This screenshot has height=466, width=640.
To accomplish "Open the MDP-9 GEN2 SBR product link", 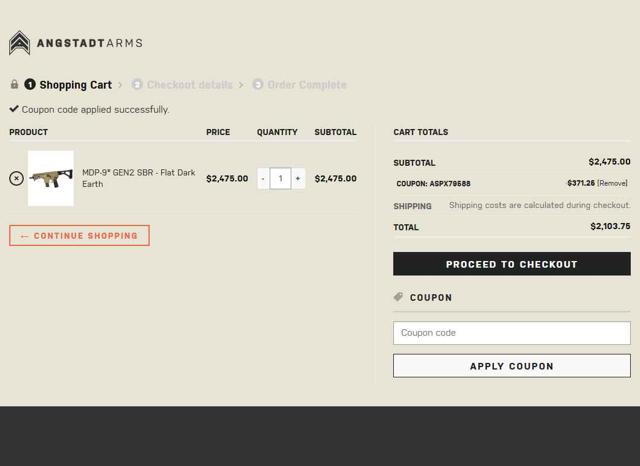I will (139, 178).
